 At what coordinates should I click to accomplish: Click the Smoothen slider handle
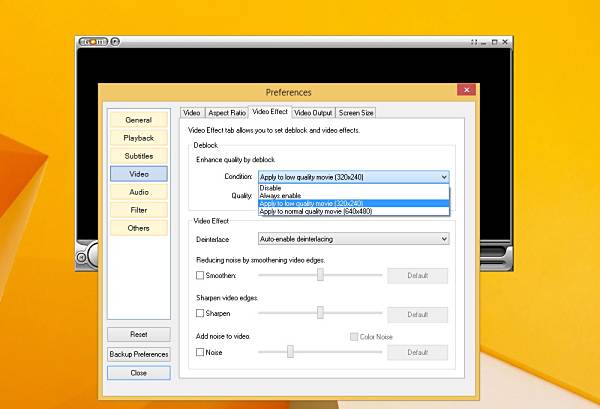pyautogui.click(x=320, y=274)
